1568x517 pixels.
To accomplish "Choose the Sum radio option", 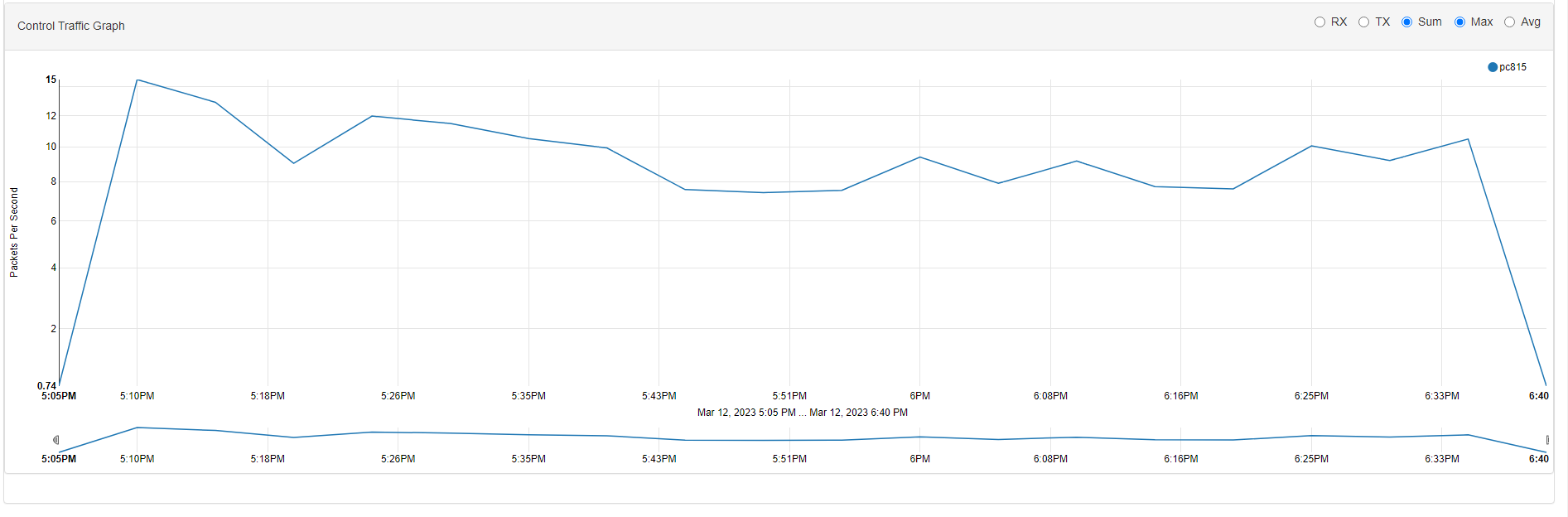I will [x=1406, y=22].
